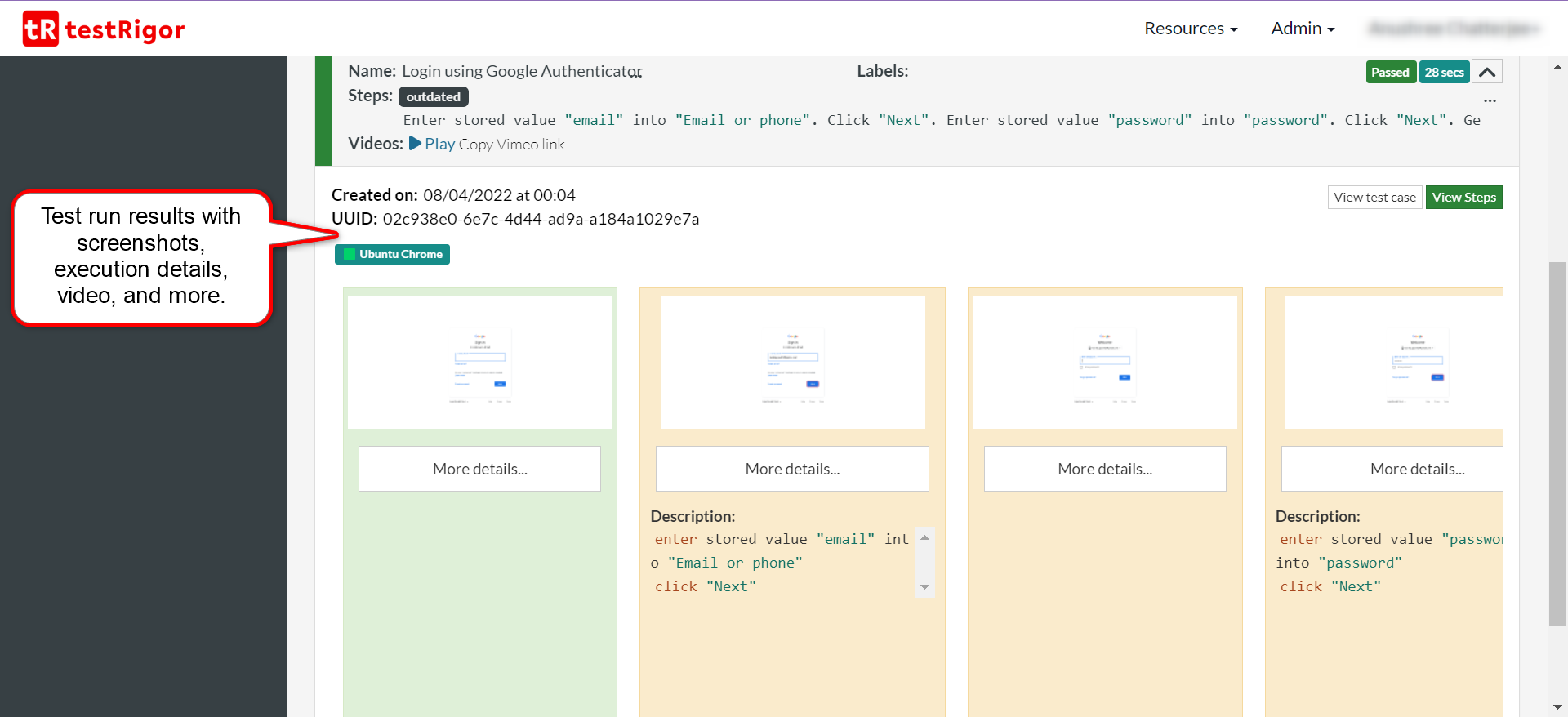Viewport: 1568px width, 717px height.
Task: Click the green Passed status badge
Action: (x=1389, y=73)
